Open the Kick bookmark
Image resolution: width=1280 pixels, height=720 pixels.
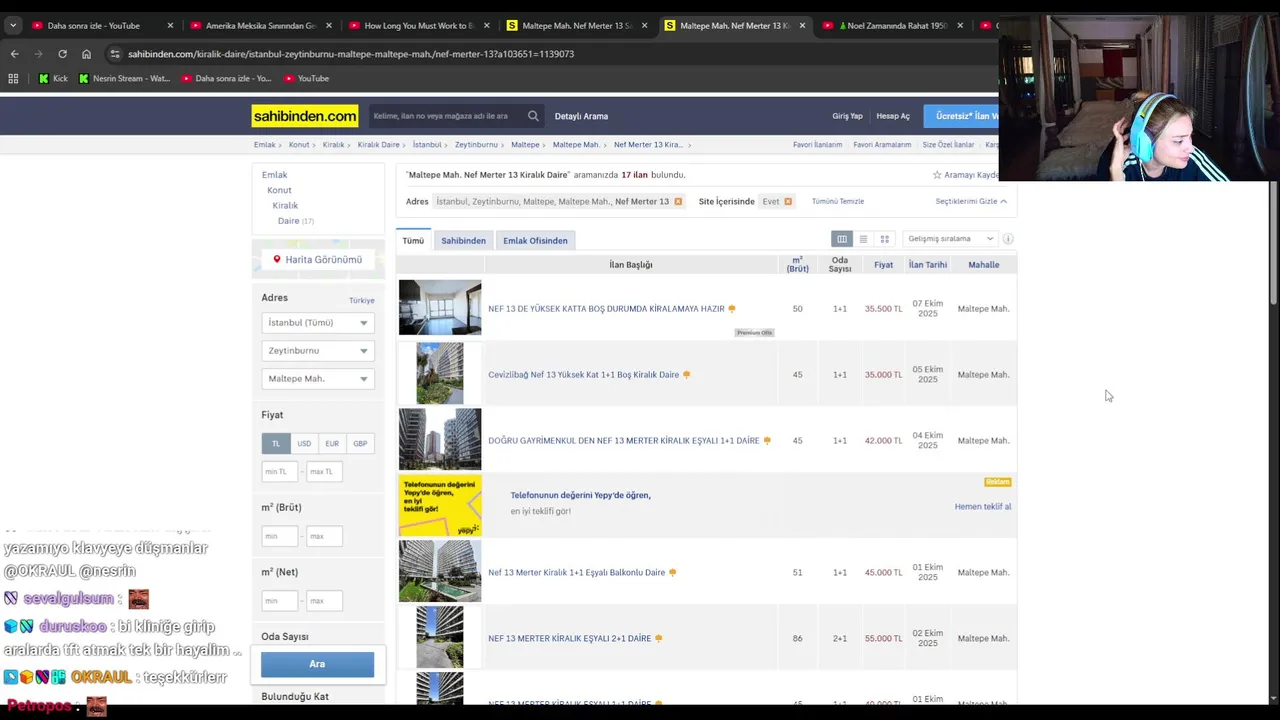53,78
